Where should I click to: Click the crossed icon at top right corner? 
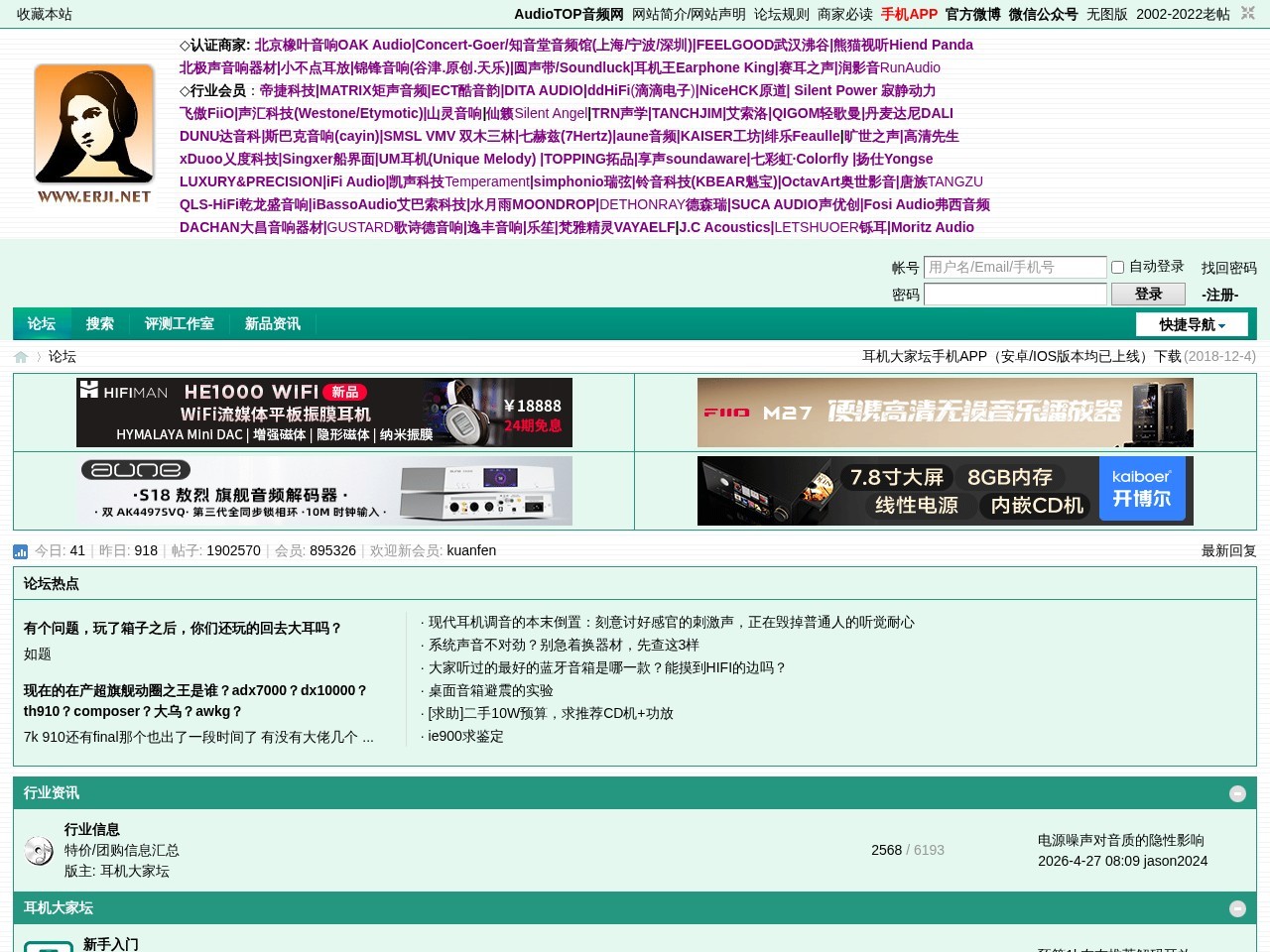point(1247,14)
